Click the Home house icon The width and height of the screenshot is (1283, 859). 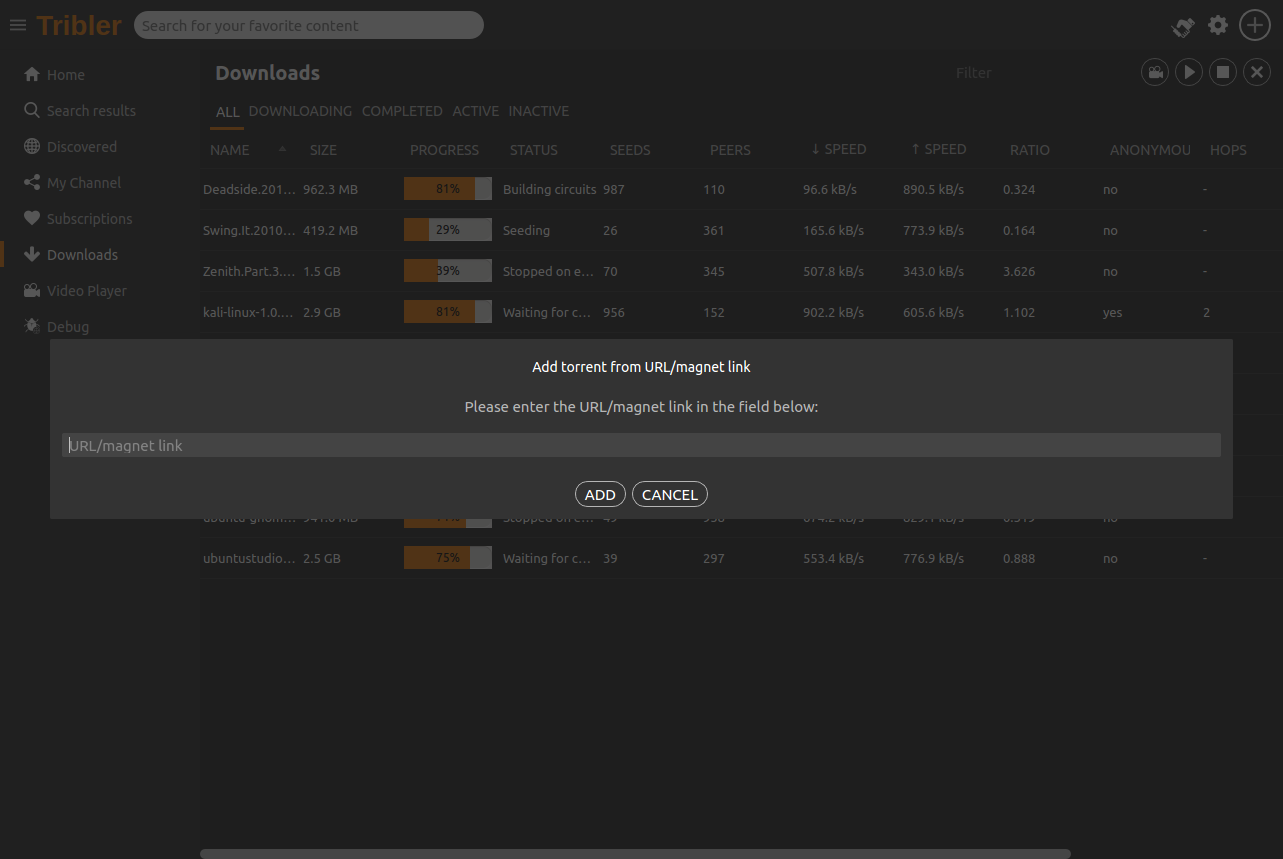point(32,74)
